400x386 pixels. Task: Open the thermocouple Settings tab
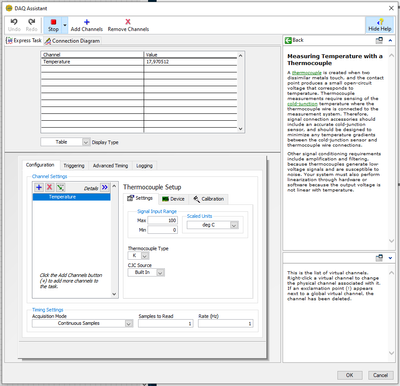pyautogui.click(x=140, y=198)
